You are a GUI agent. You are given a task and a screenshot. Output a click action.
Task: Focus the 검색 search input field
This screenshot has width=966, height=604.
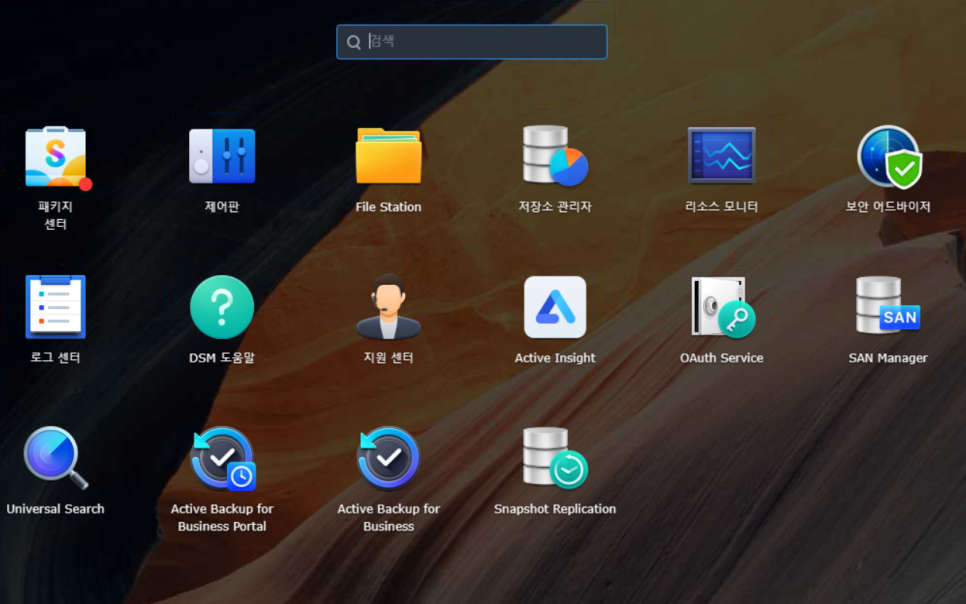[472, 42]
